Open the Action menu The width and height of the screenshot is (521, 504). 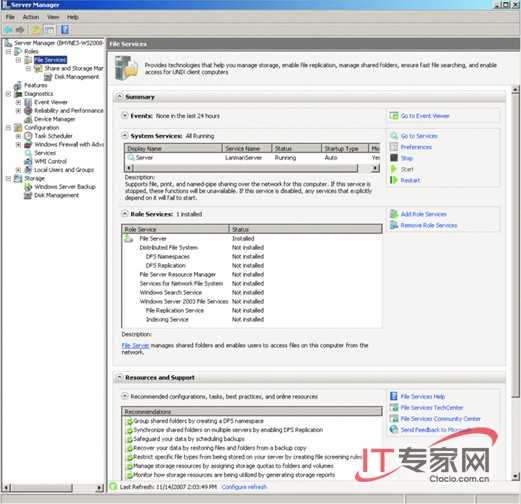31,17
